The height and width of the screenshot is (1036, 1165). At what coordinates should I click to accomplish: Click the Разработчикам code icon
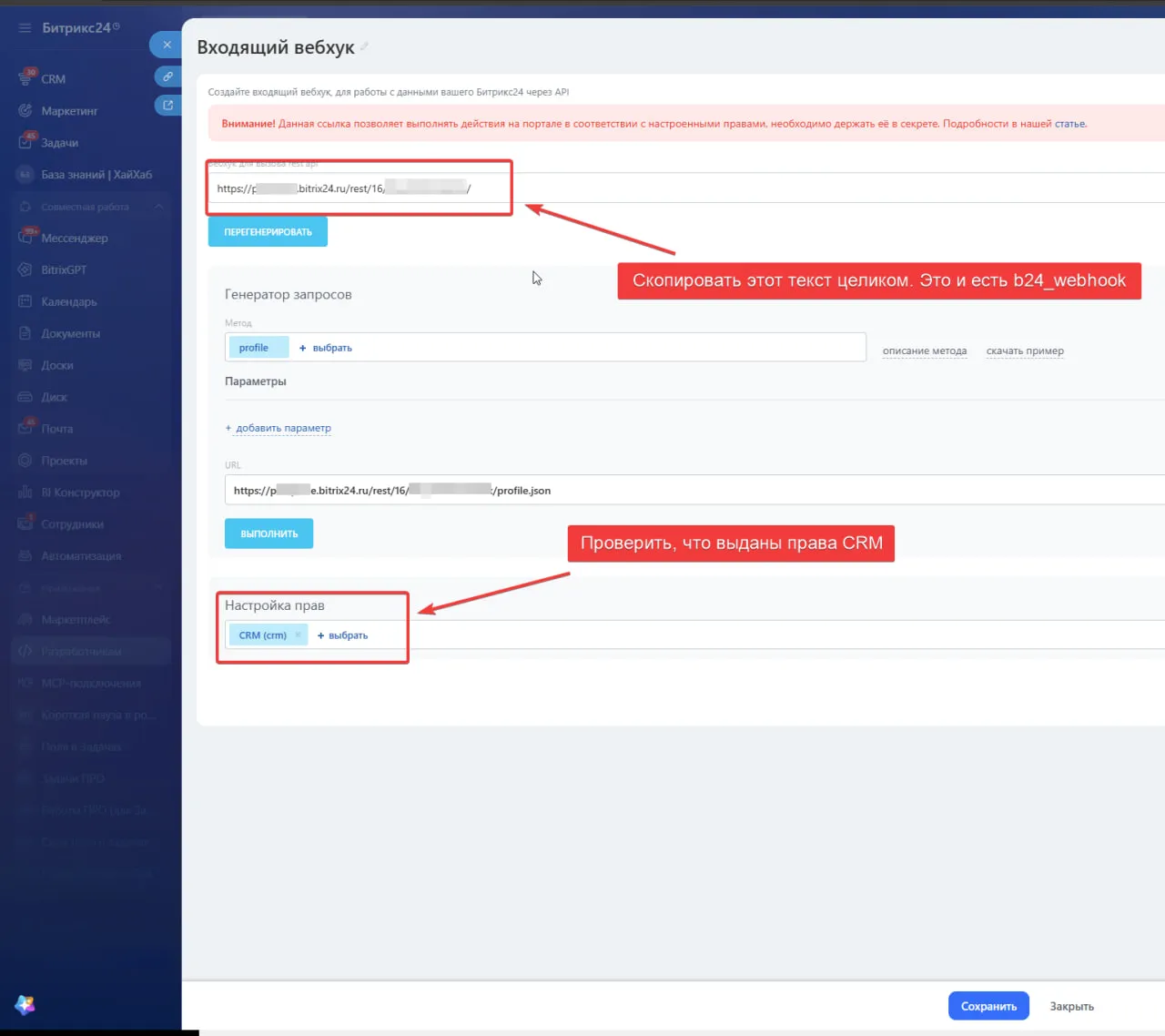point(25,652)
